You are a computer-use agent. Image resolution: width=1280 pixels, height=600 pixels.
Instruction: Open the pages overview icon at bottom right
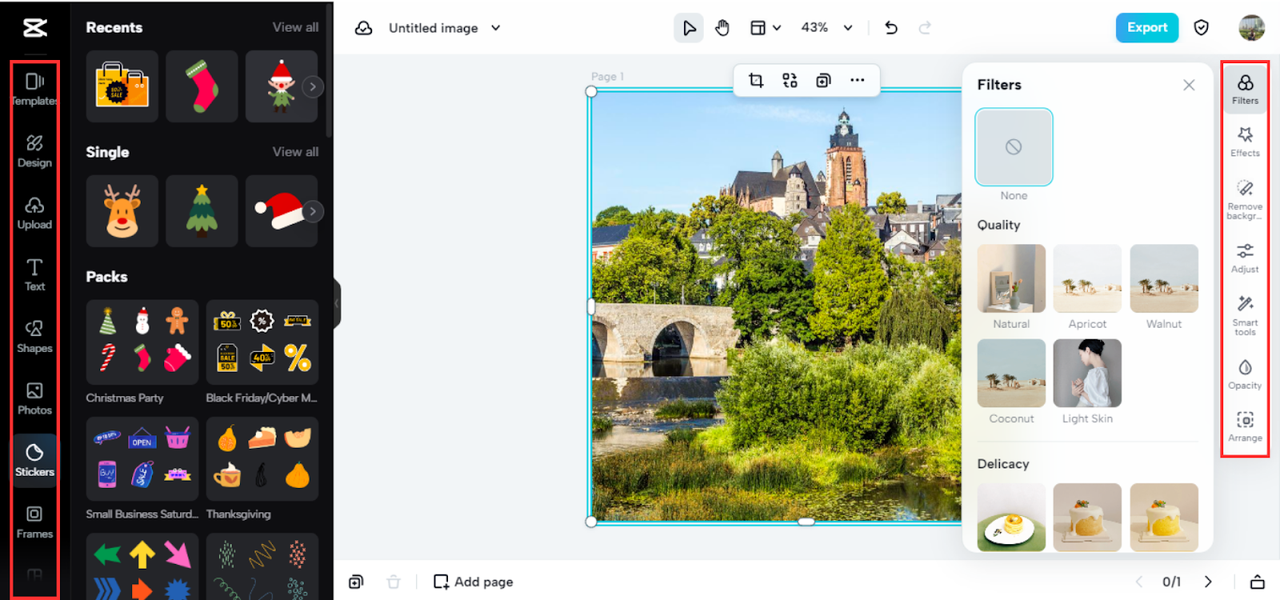pyautogui.click(x=1258, y=582)
